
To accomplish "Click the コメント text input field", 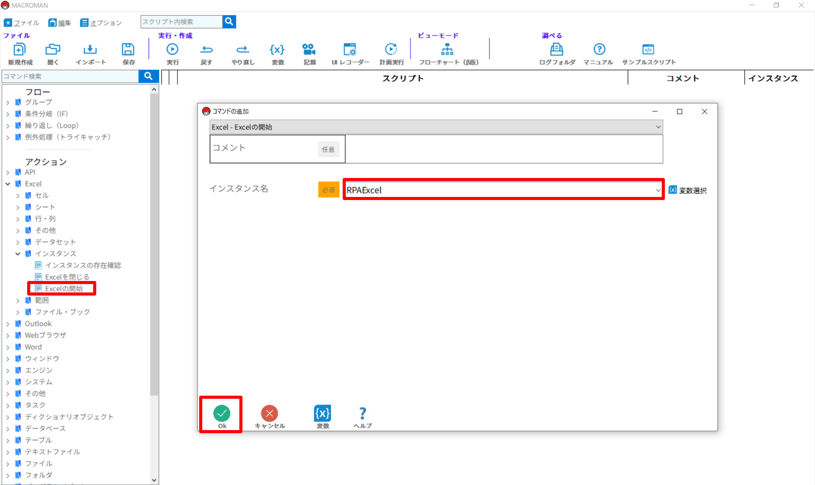I will click(x=502, y=149).
